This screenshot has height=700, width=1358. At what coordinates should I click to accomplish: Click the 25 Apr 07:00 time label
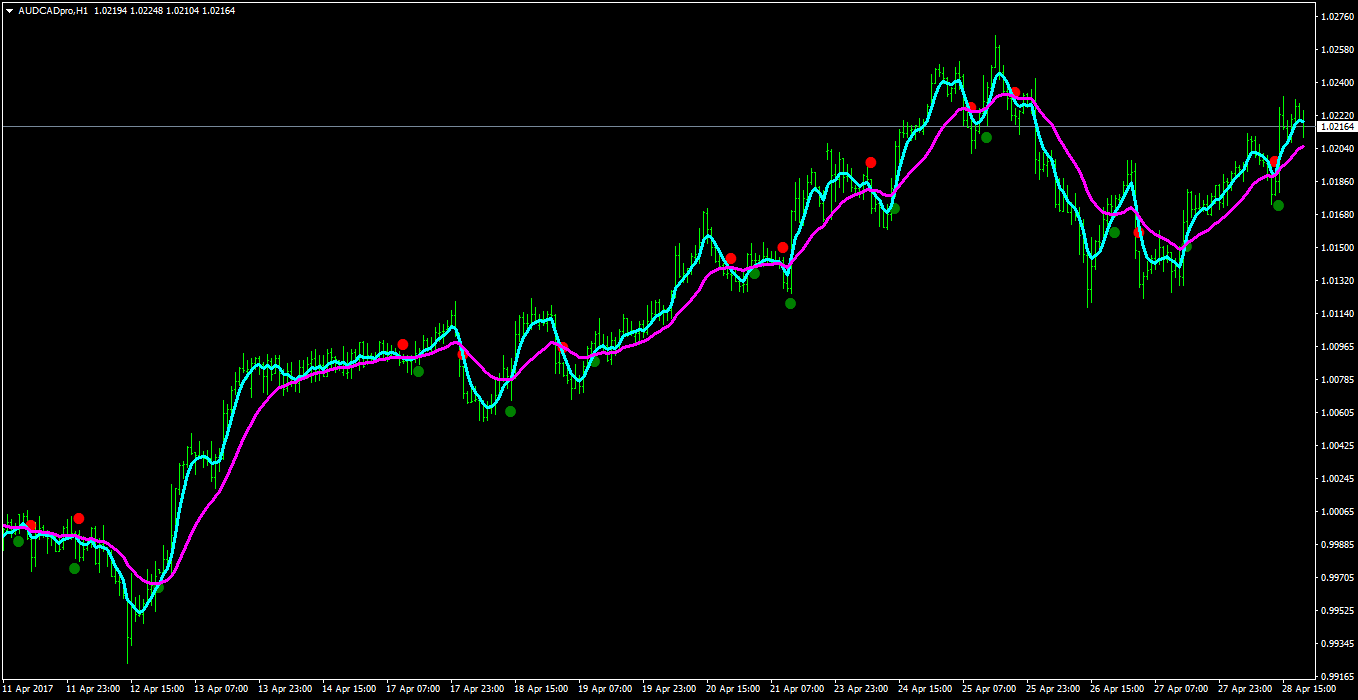click(x=989, y=689)
